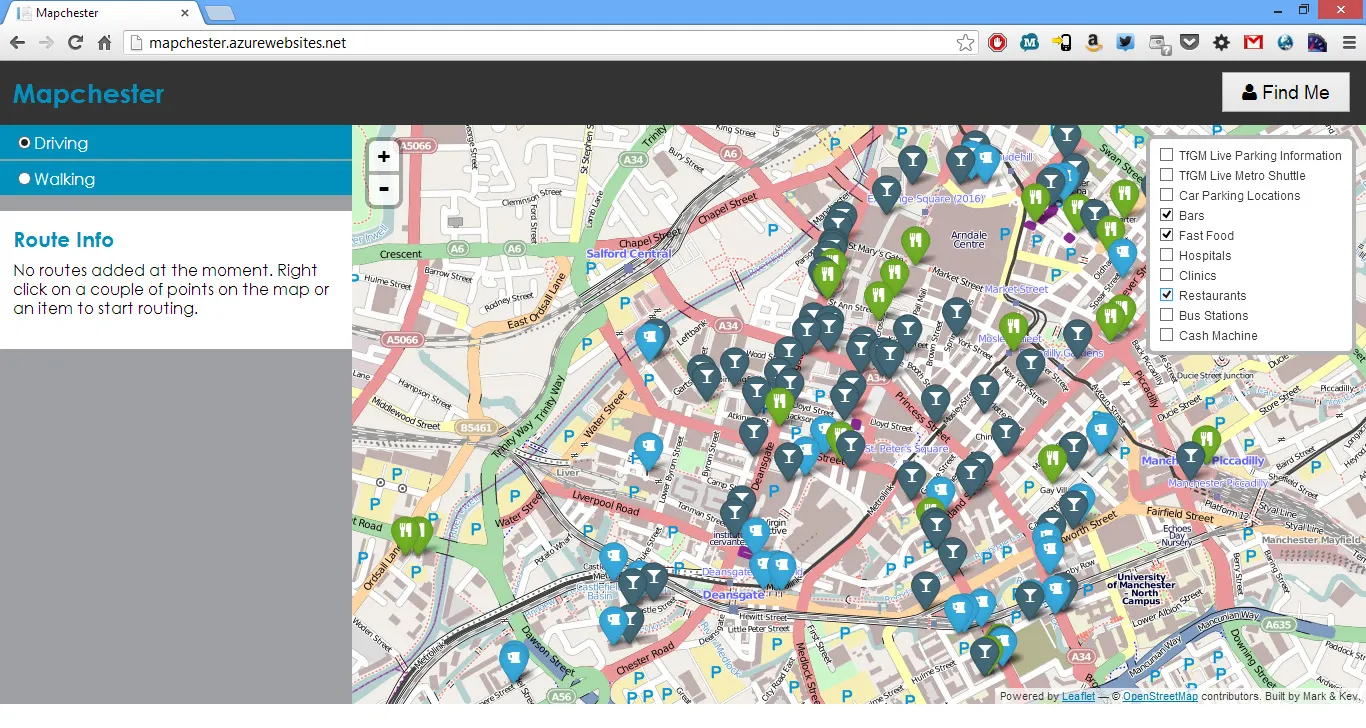Open the Chrome hamburger menu
This screenshot has width=1366, height=728.
(1349, 43)
